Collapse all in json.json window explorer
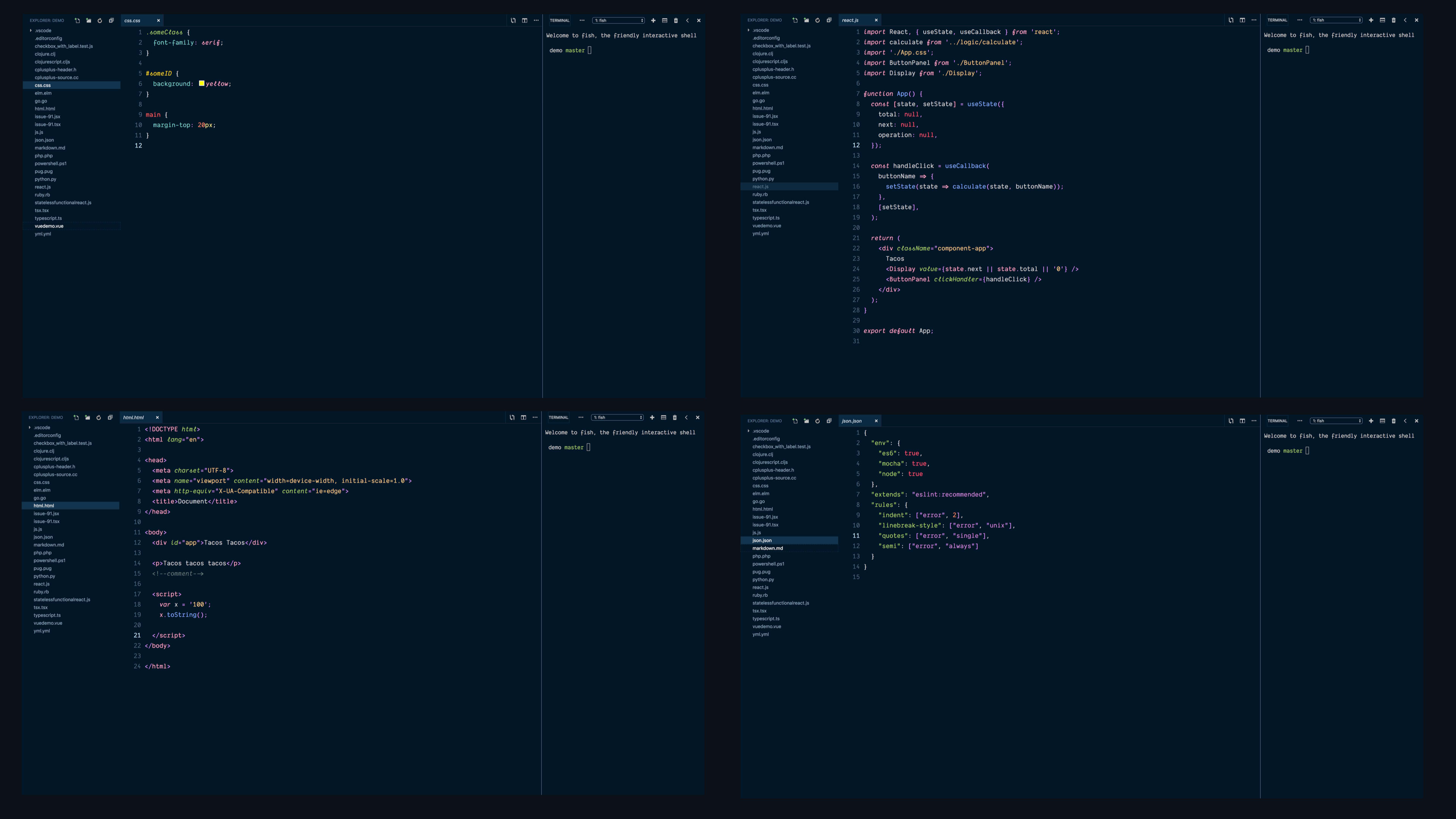 tap(828, 421)
